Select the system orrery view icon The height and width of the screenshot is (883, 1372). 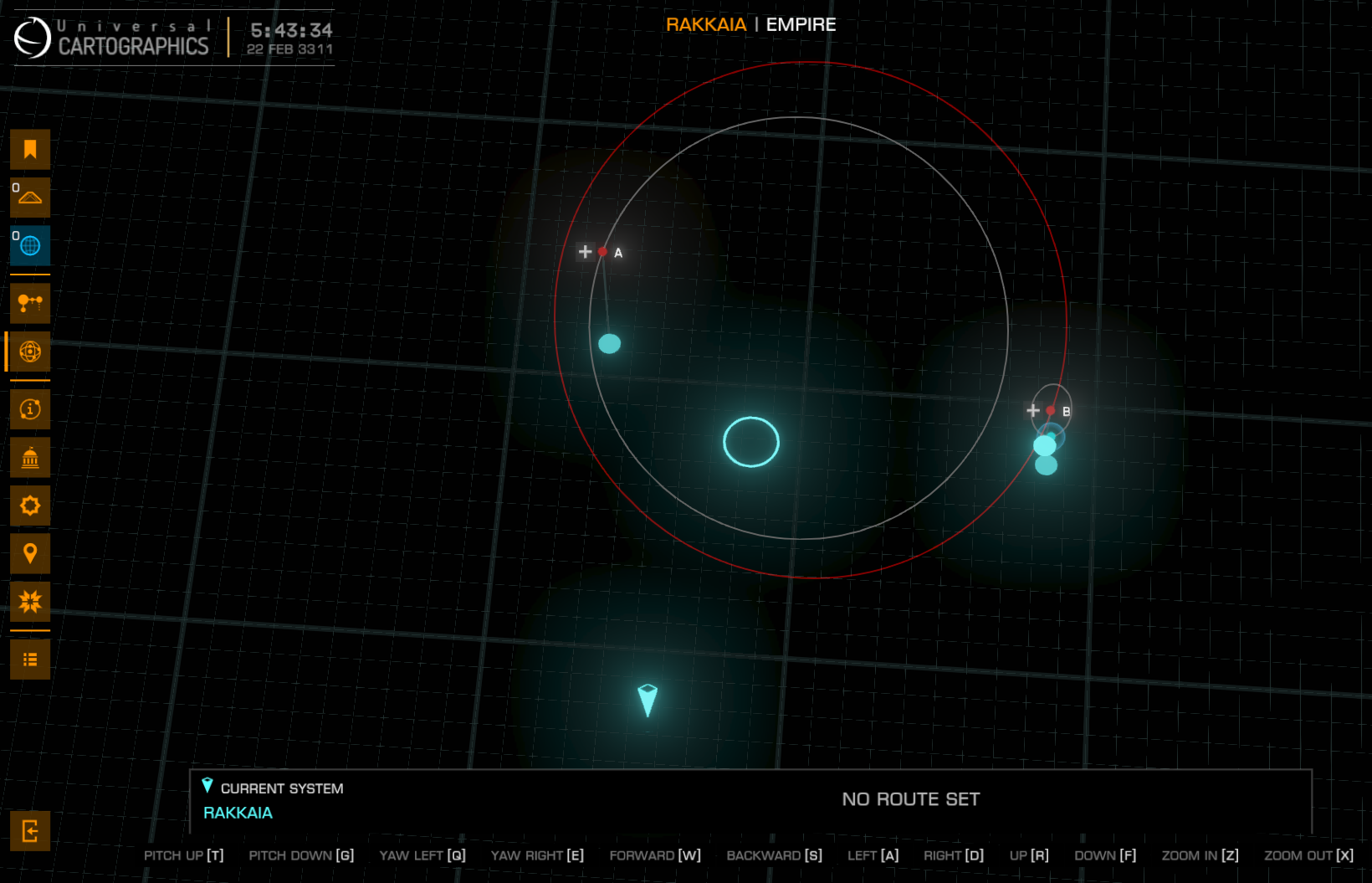[x=30, y=352]
